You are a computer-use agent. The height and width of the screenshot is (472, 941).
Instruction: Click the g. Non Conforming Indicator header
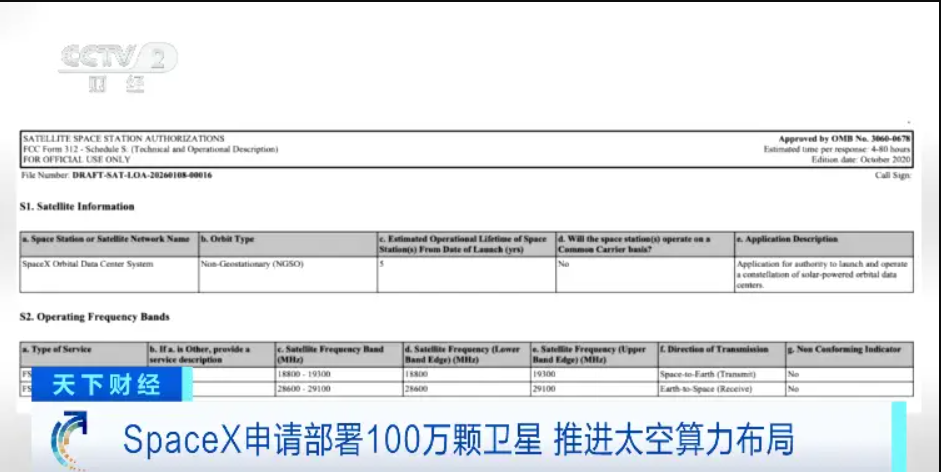(846, 349)
